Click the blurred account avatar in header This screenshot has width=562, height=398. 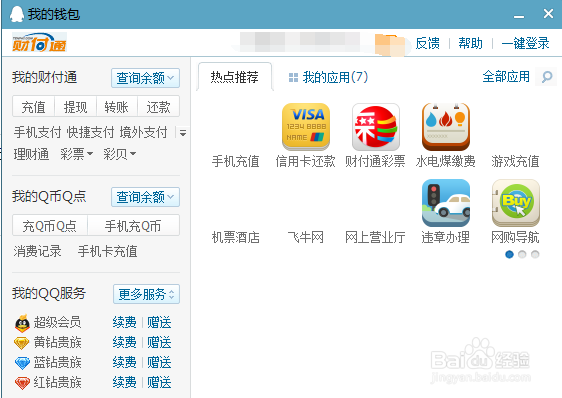click(390, 45)
